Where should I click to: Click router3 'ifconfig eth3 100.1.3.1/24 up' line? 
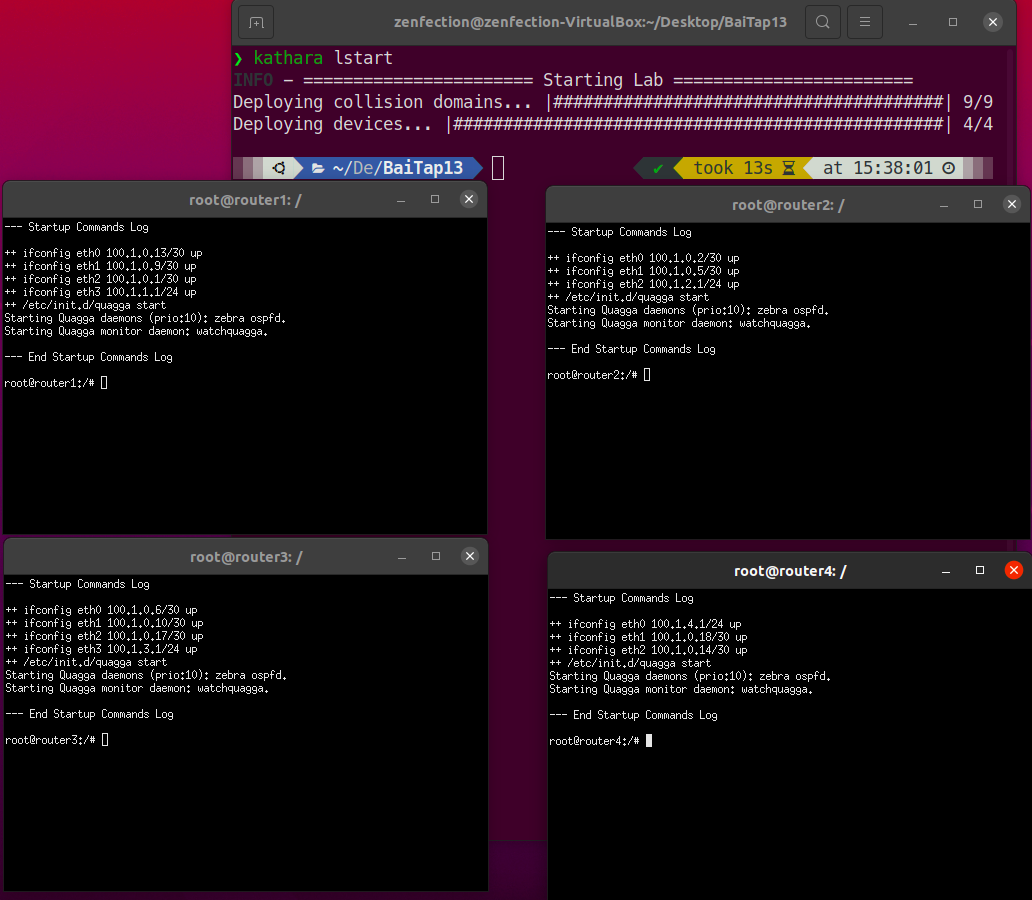[101, 650]
